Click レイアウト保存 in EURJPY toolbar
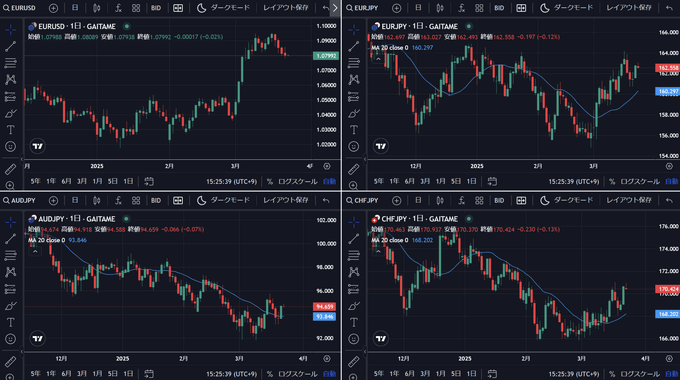 pos(629,8)
